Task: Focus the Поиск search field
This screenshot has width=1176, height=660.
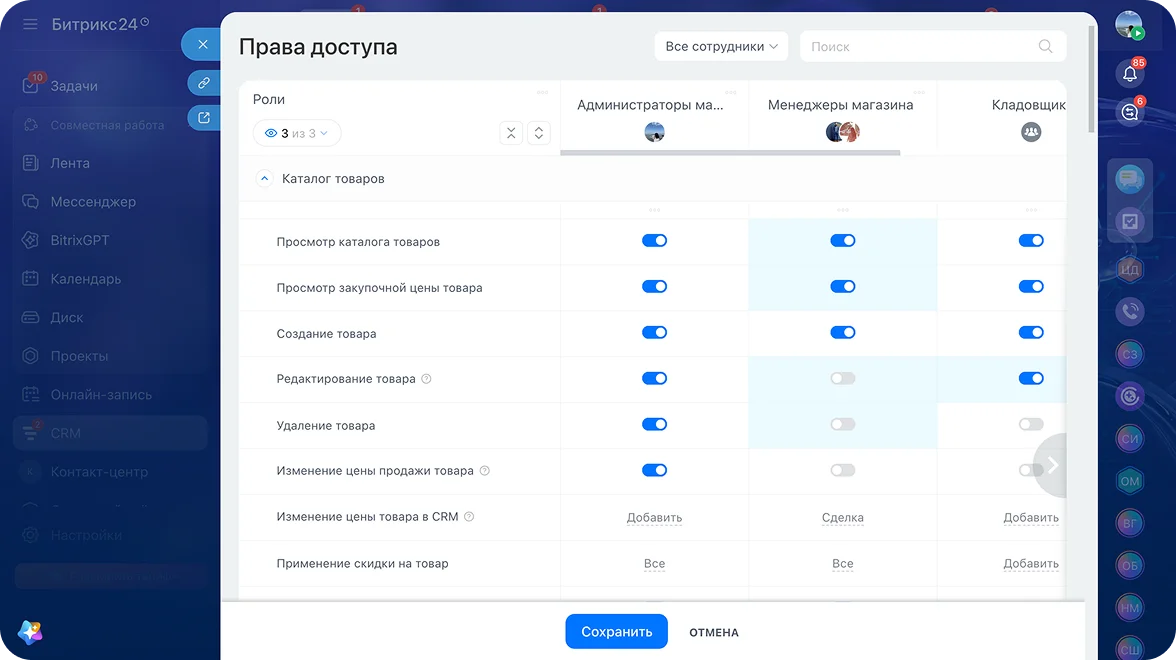Action: 933,46
